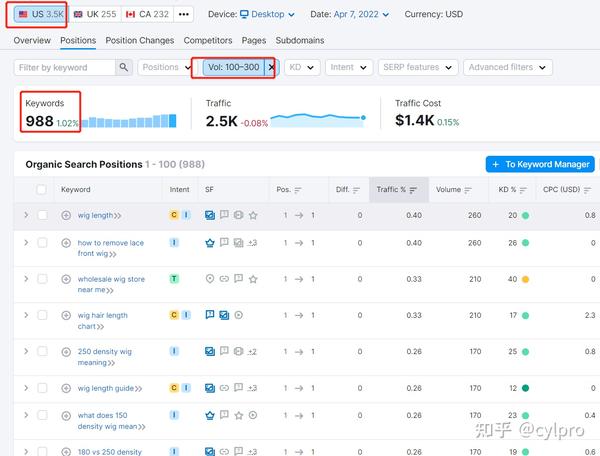The height and width of the screenshot is (456, 600).
Task: Check 250 density wig meaning checkbox
Action: [42, 351]
